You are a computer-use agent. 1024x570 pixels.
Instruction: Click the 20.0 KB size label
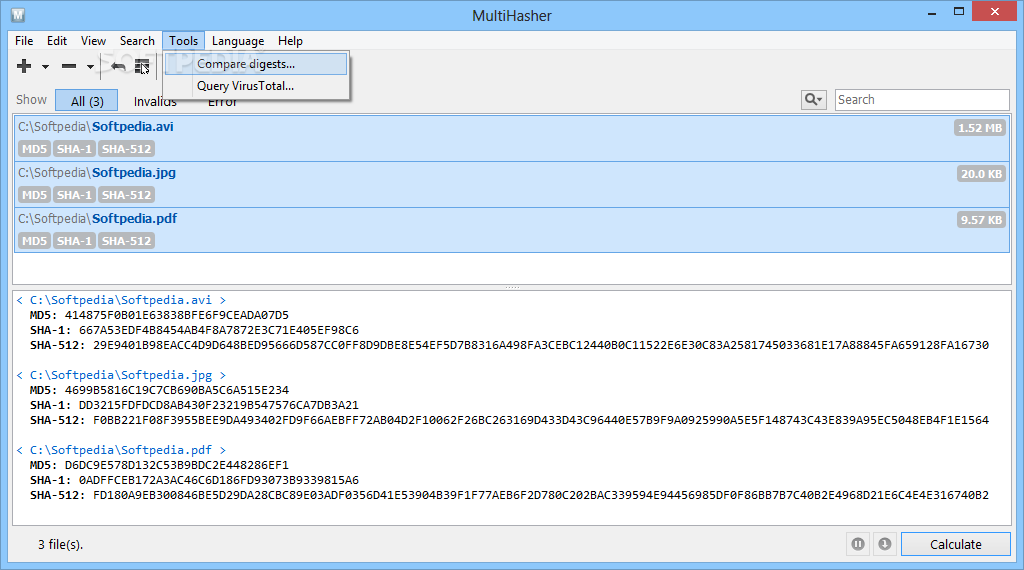(x=981, y=174)
